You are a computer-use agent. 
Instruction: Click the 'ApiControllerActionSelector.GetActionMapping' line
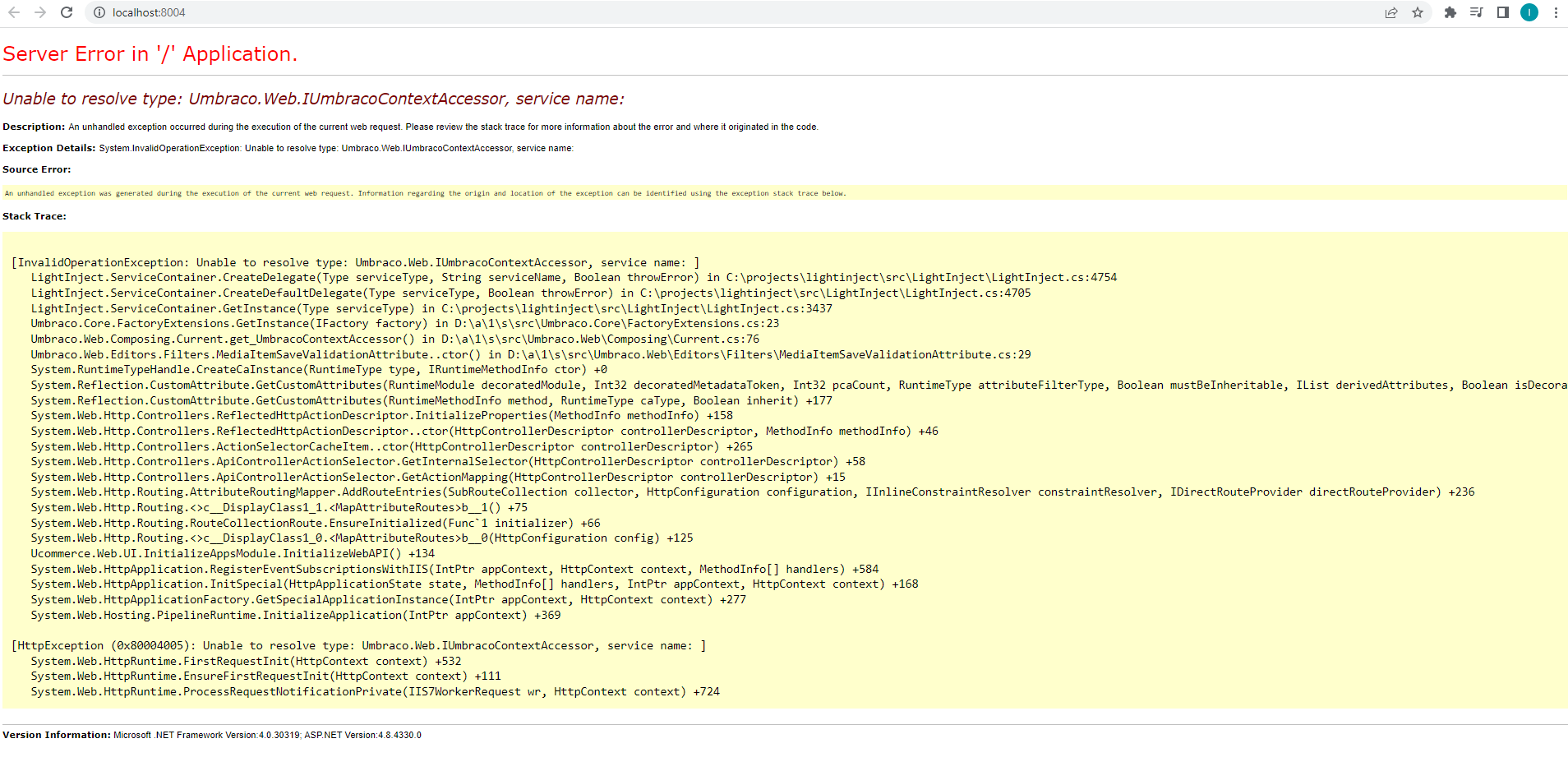(438, 478)
